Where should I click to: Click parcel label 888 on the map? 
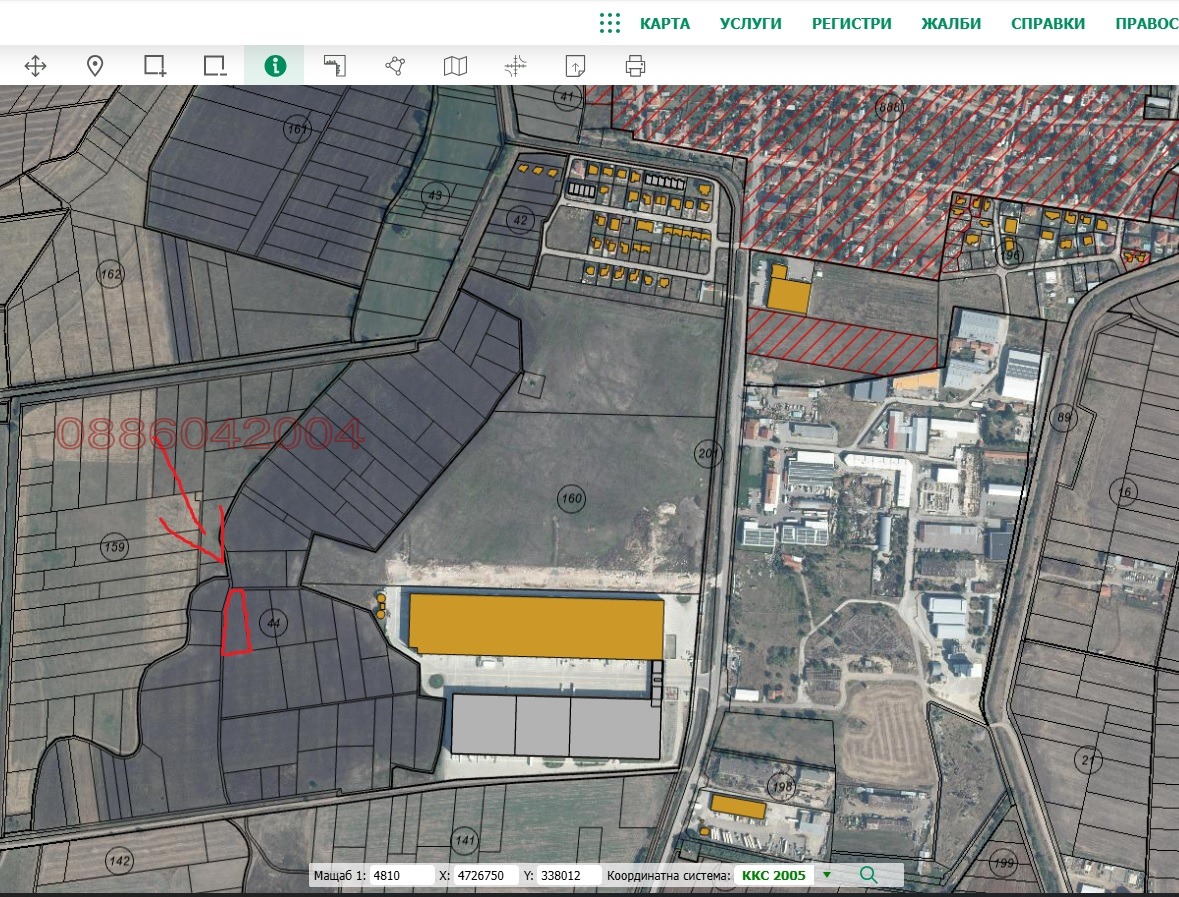point(889,107)
